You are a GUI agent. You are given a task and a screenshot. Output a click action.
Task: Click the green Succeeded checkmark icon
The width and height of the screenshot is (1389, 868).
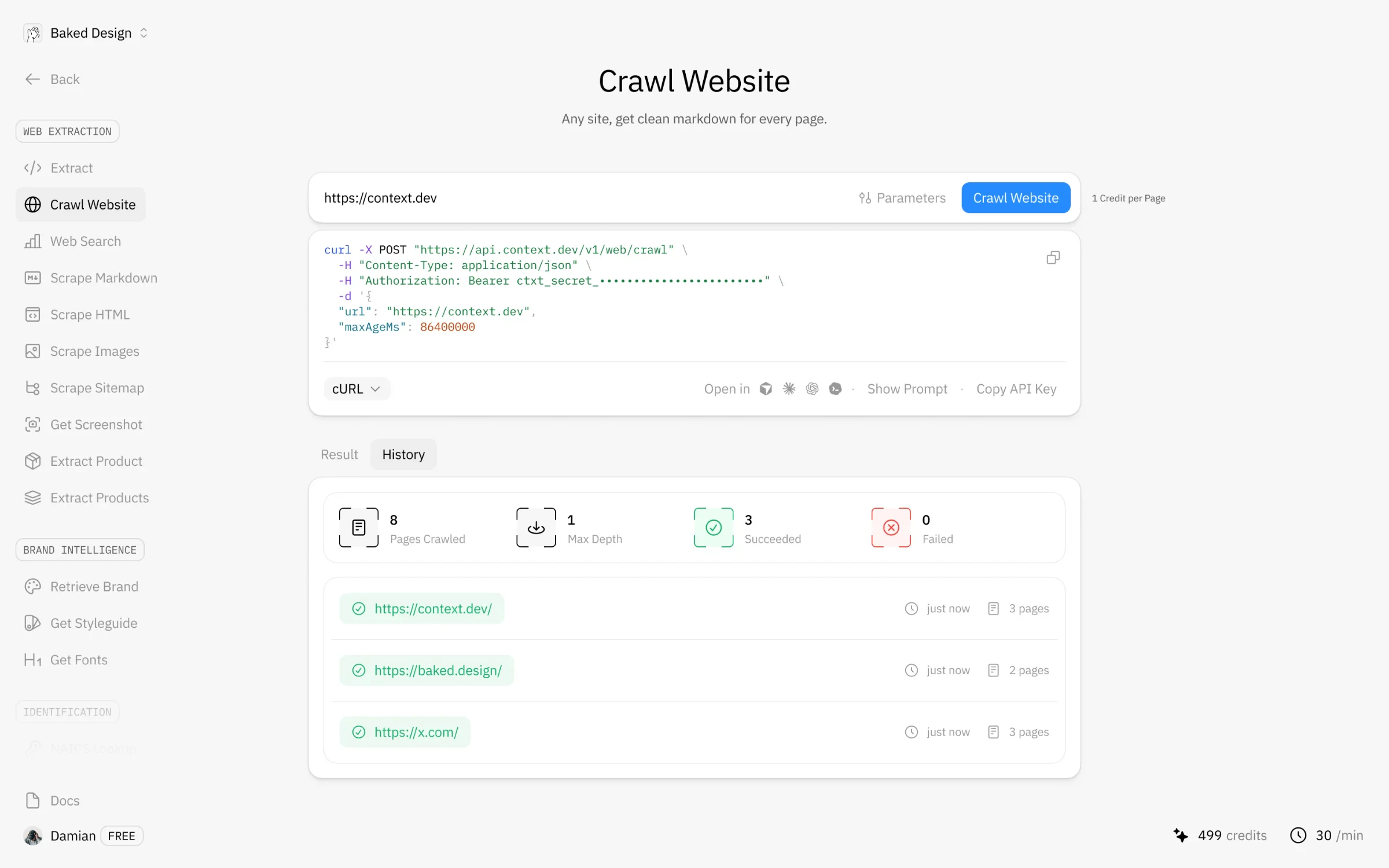tap(714, 527)
